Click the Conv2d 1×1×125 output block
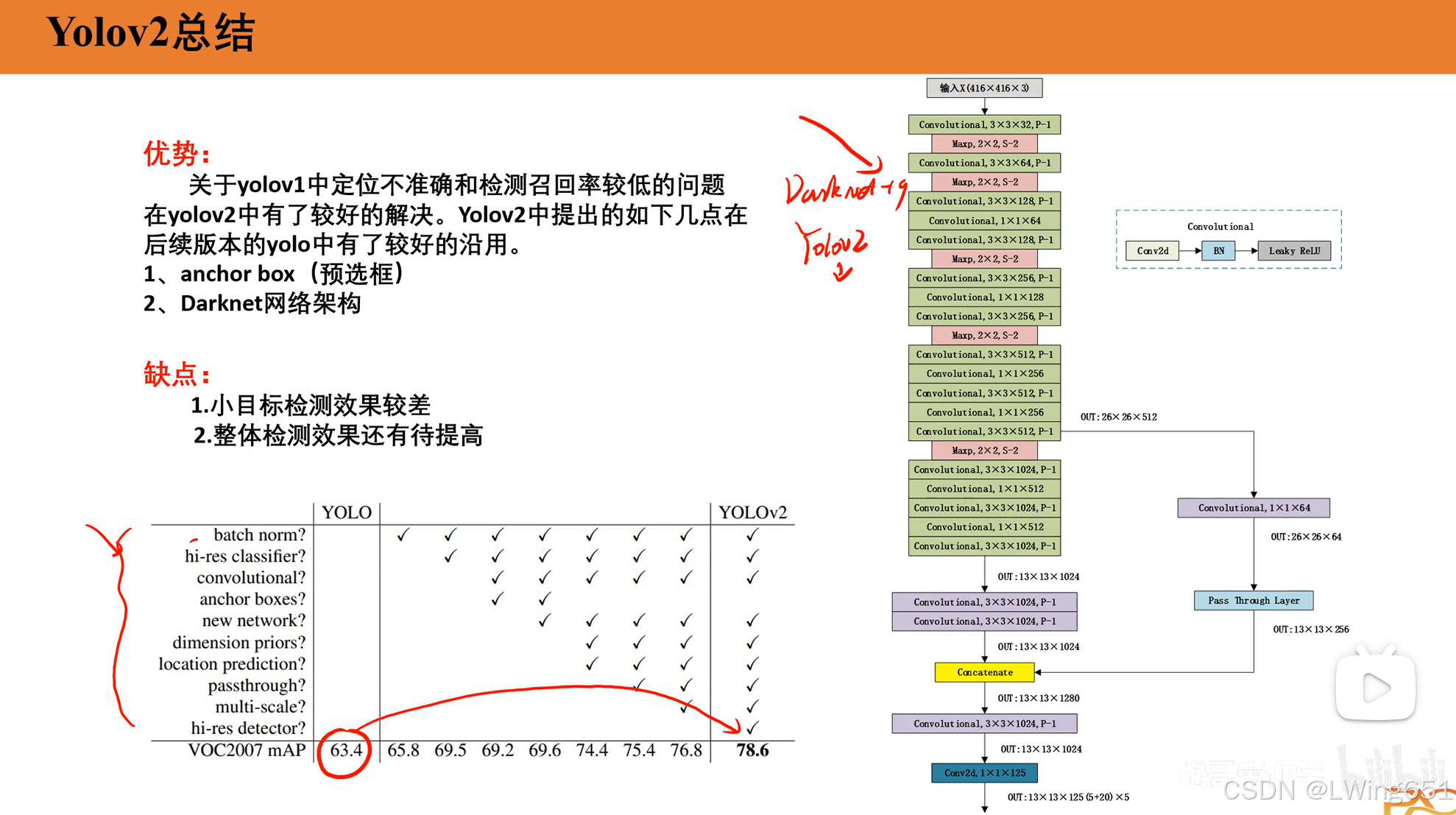Image resolution: width=1456 pixels, height=815 pixels. [x=984, y=773]
